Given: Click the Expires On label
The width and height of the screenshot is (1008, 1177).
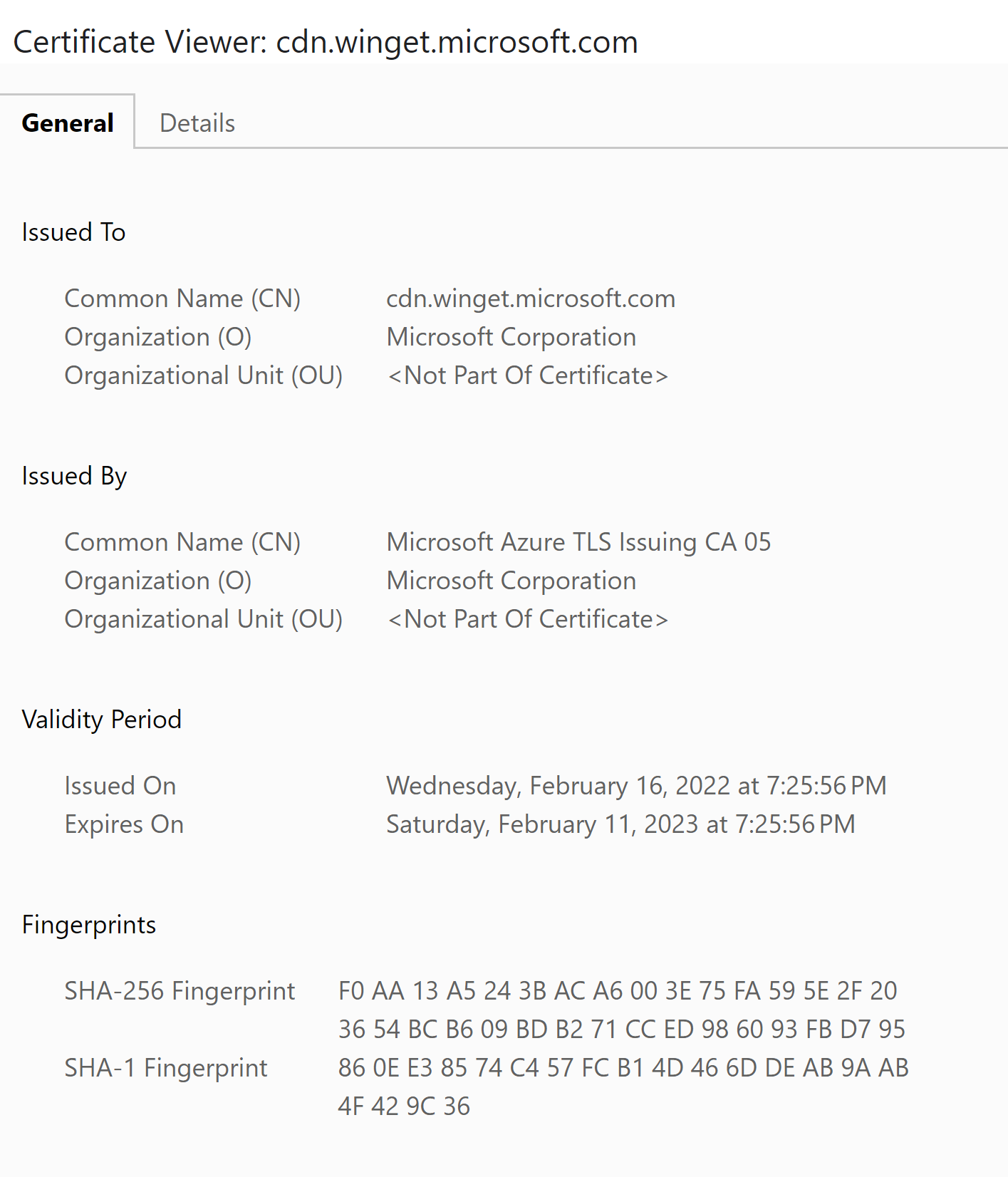Looking at the screenshot, I should pos(124,824).
